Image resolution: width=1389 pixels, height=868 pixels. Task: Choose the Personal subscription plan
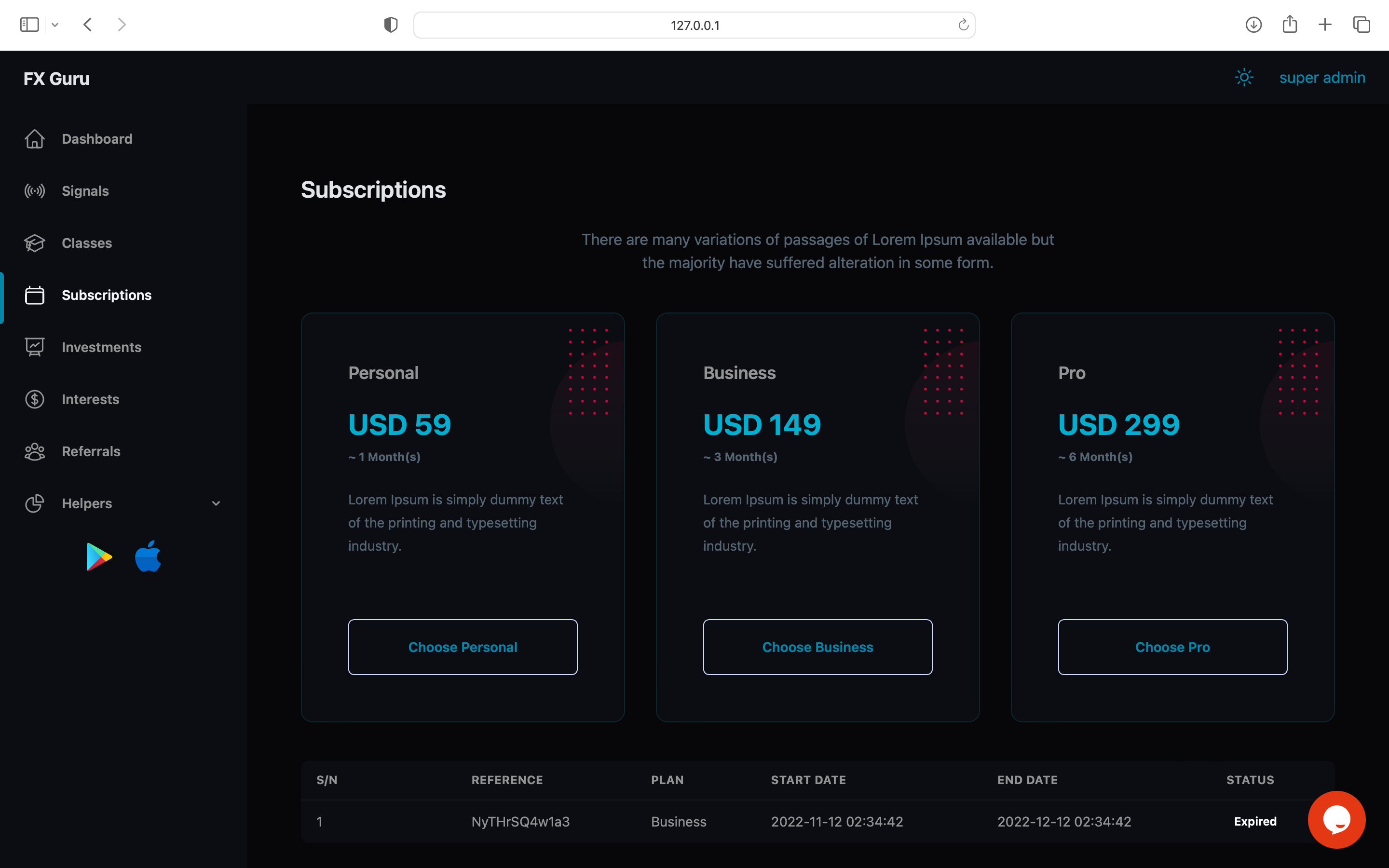[x=463, y=647]
